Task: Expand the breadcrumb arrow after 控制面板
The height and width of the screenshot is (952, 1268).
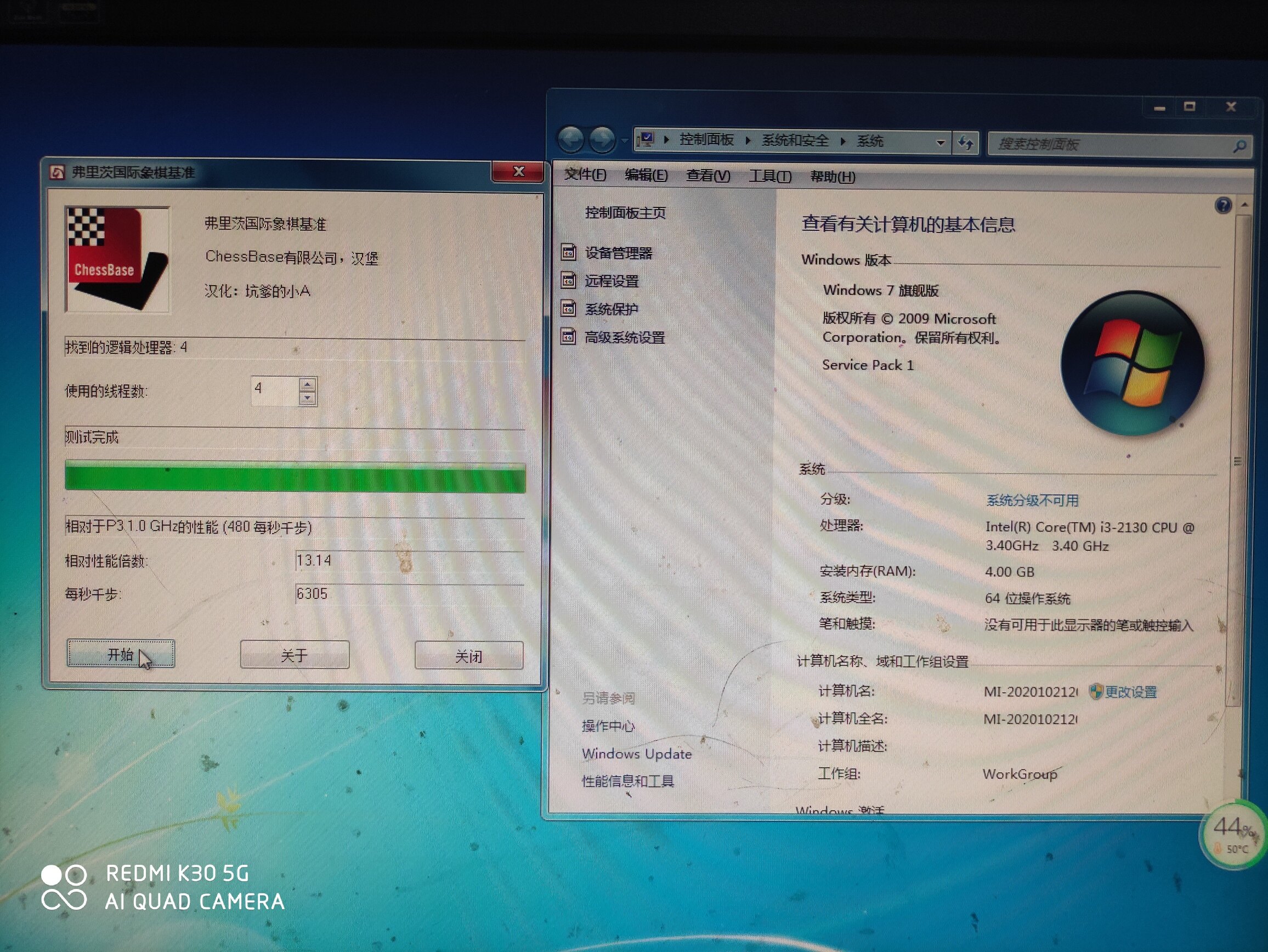Action: tap(748, 140)
